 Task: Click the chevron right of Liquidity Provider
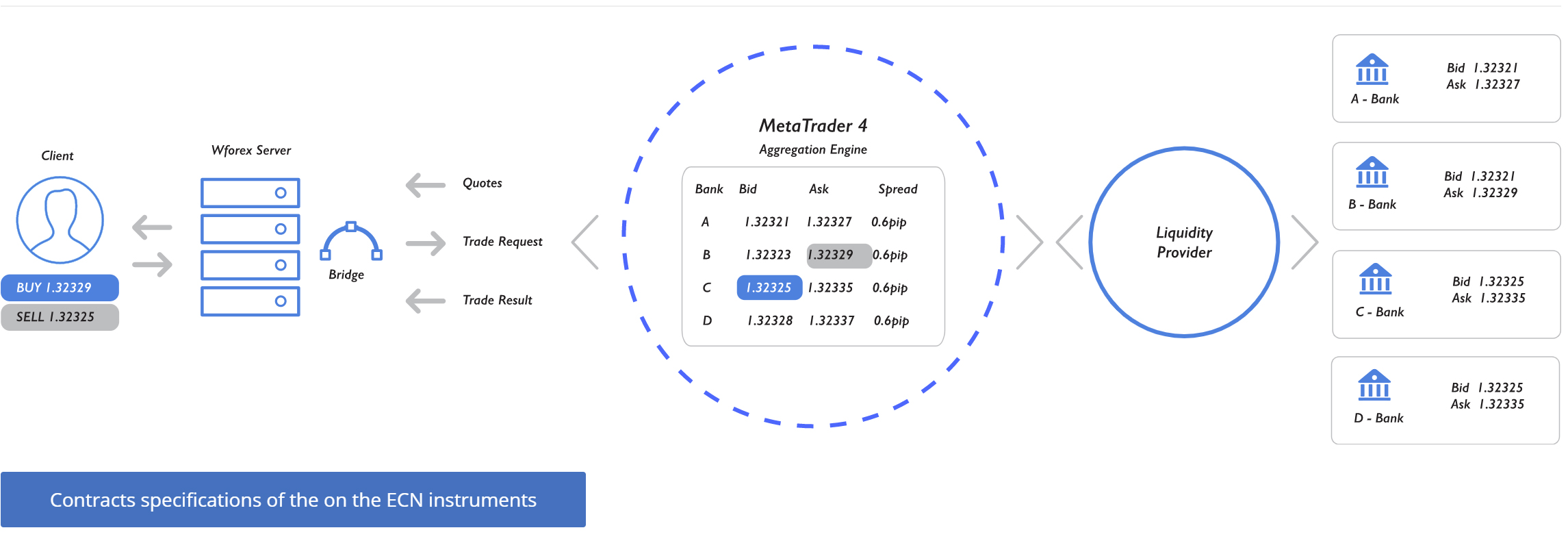click(1304, 242)
